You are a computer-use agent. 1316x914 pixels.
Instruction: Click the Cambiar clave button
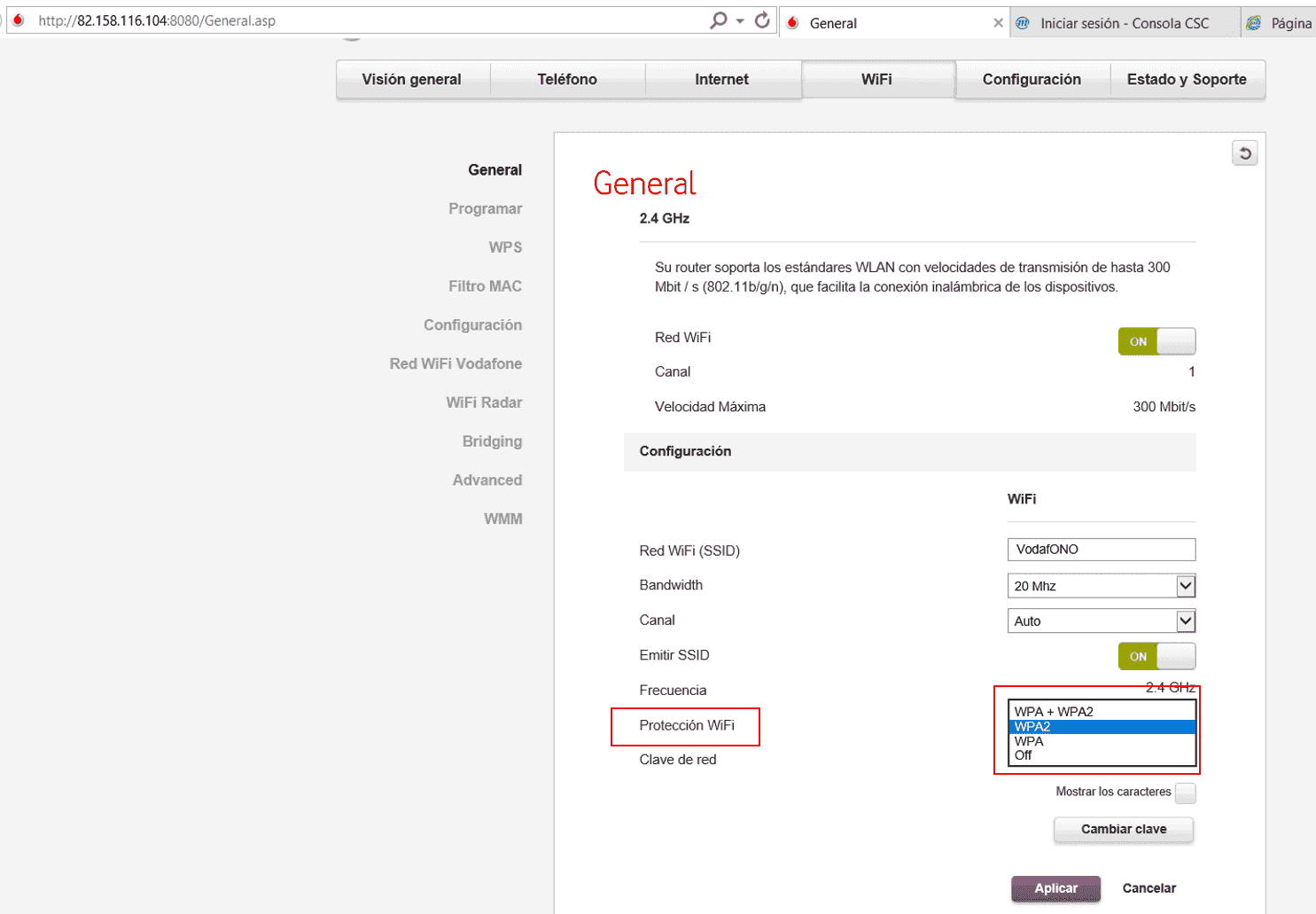1123,830
